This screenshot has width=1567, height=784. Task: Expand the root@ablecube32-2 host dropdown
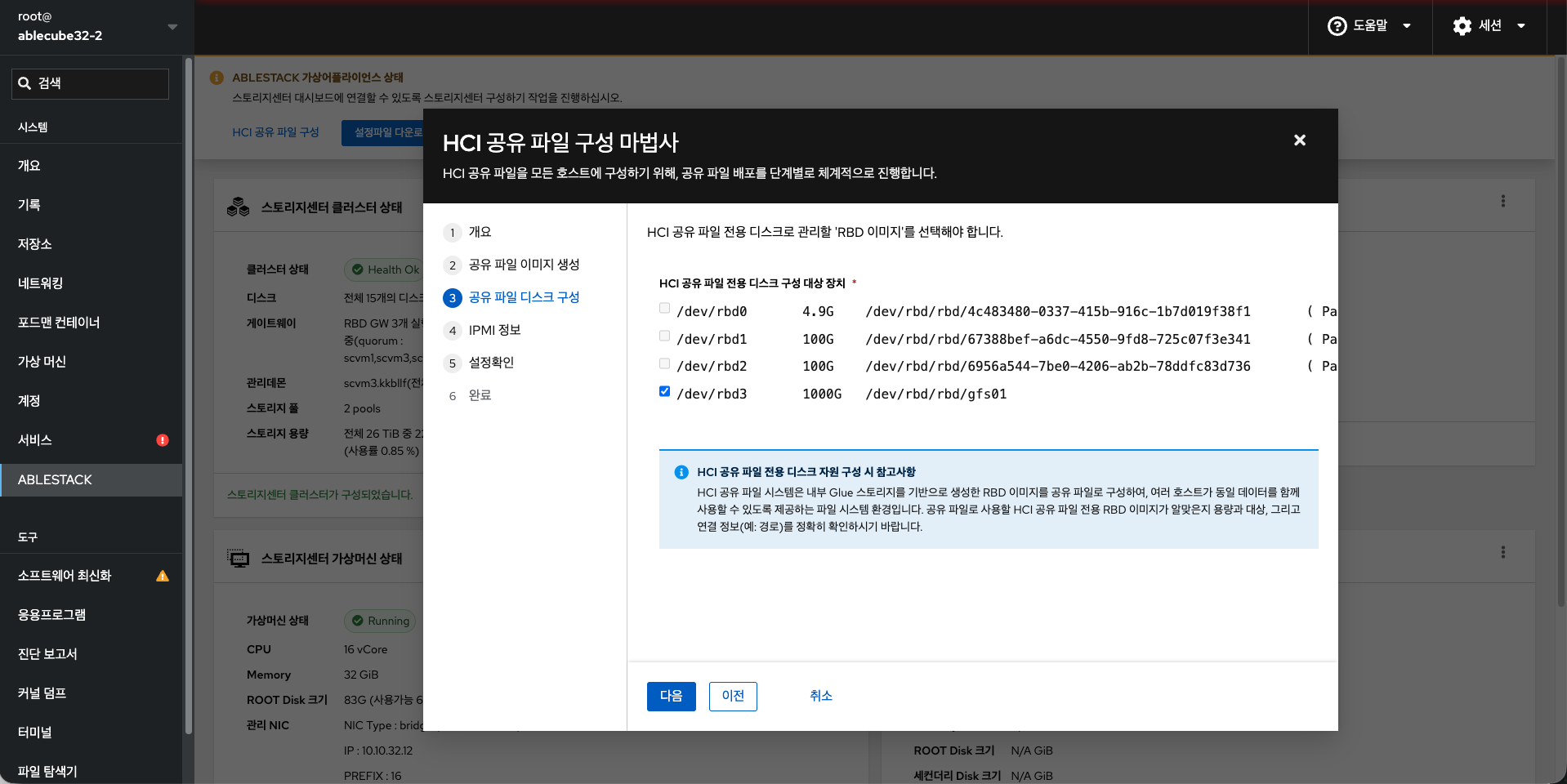click(x=172, y=27)
